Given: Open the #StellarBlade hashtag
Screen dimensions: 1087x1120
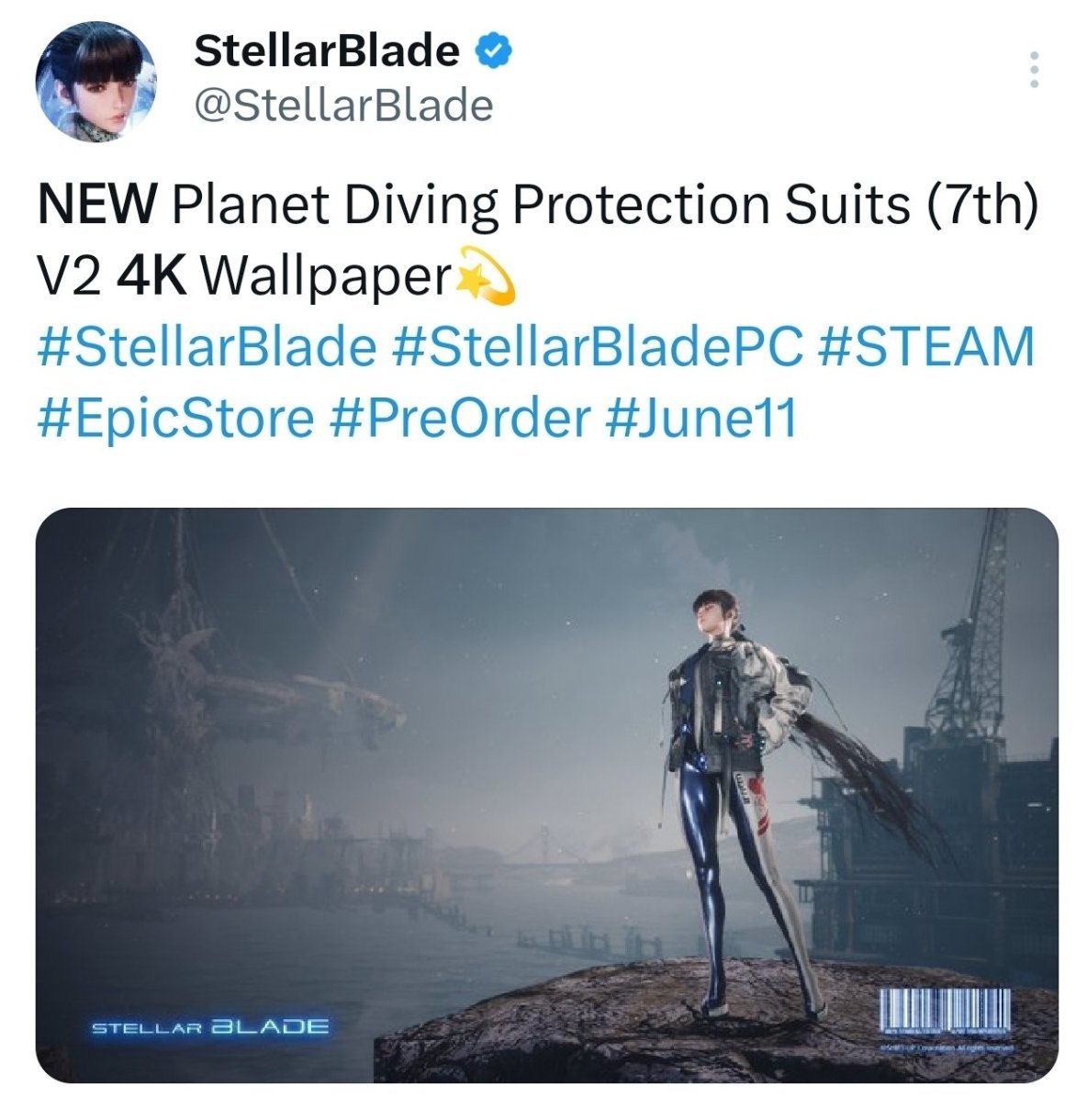Looking at the screenshot, I should (207, 346).
